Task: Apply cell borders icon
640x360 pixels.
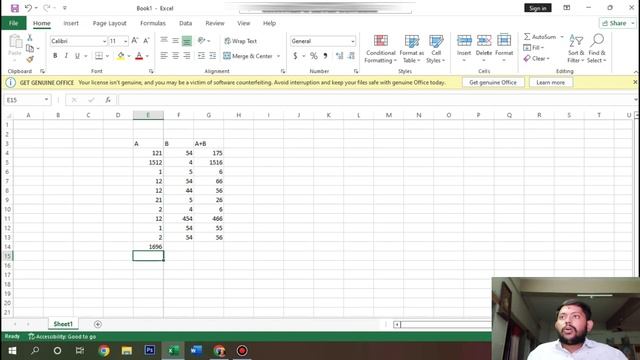Action: [99, 56]
